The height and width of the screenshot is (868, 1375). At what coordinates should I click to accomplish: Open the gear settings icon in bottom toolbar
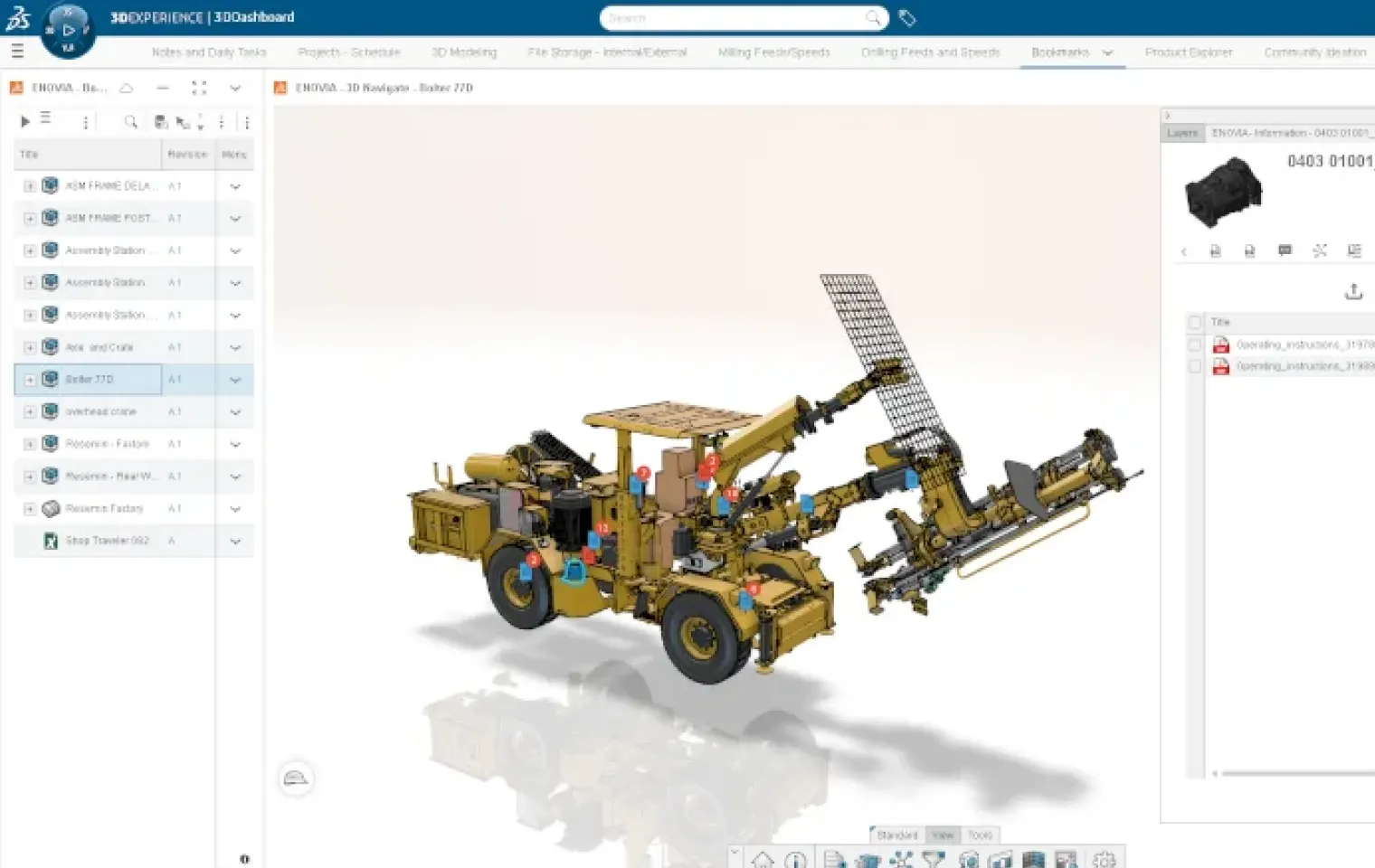[x=1105, y=859]
